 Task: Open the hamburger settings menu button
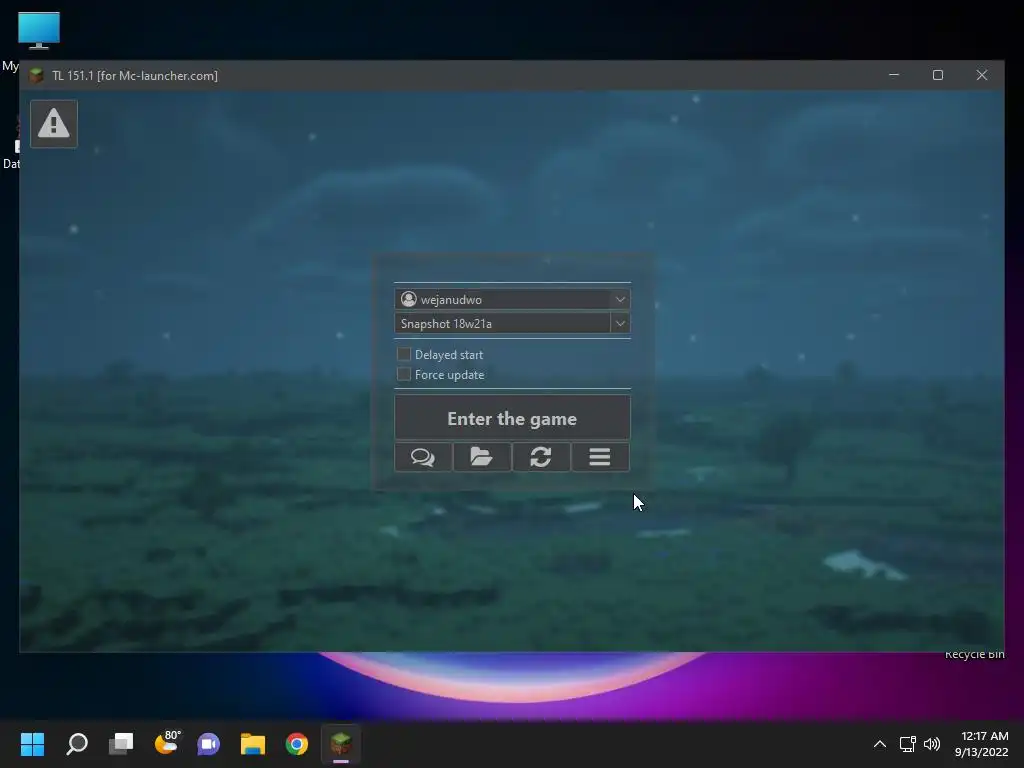click(600, 456)
